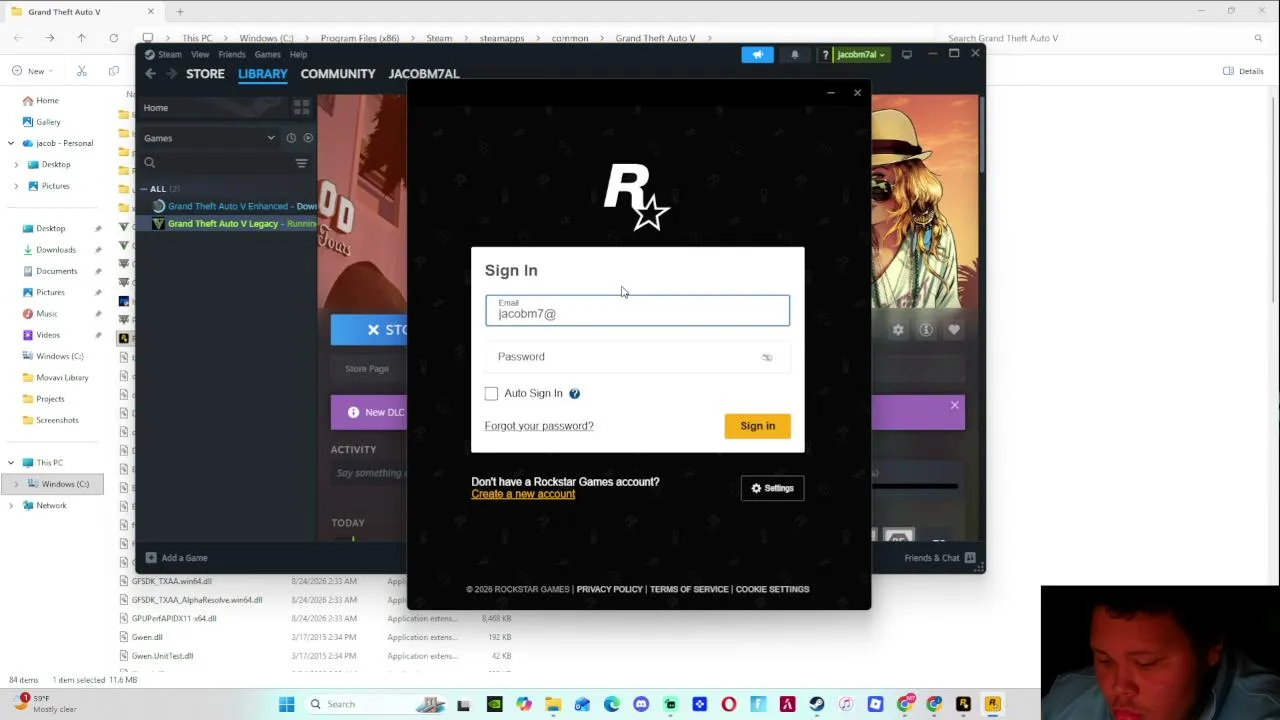Open the New dropdown in File Explorer
1280x720 pixels.
[34, 71]
